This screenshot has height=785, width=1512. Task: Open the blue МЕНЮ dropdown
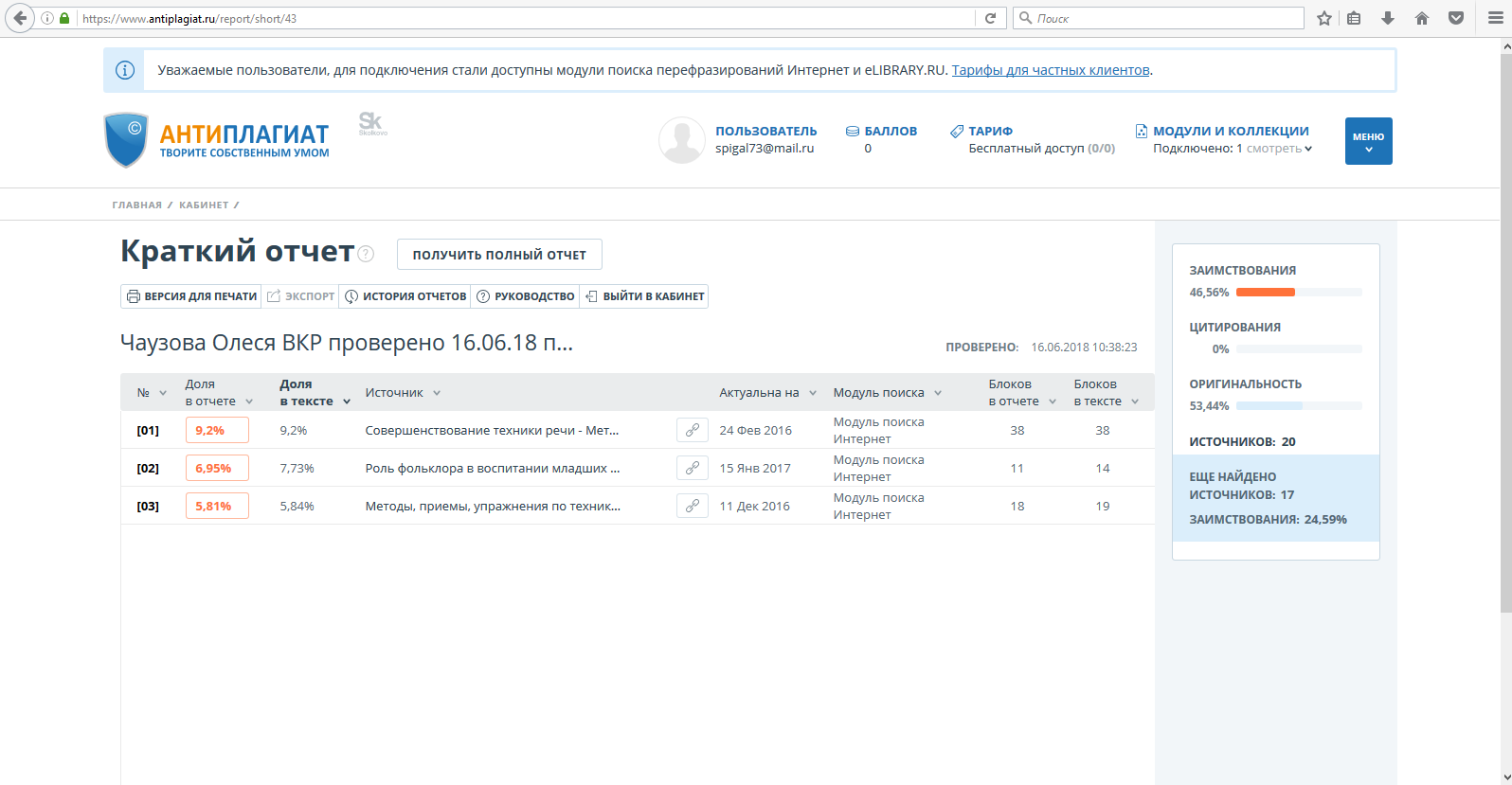tap(1368, 141)
